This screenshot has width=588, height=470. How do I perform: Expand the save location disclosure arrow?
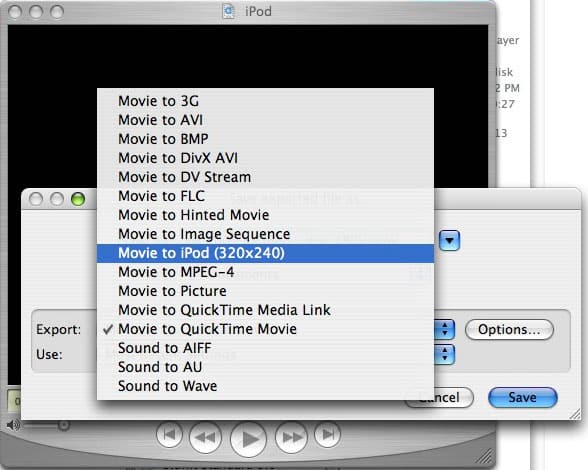(x=449, y=240)
